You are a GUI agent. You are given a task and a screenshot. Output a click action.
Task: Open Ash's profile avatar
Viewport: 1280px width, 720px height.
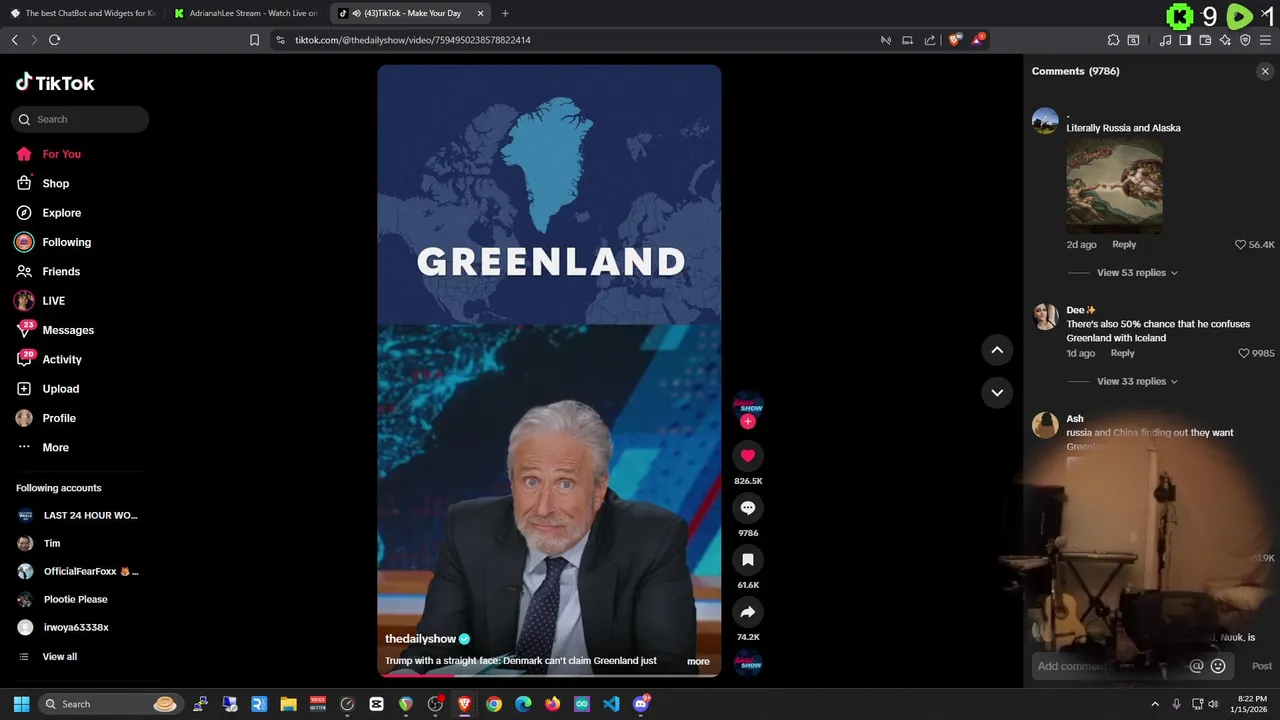(x=1045, y=425)
